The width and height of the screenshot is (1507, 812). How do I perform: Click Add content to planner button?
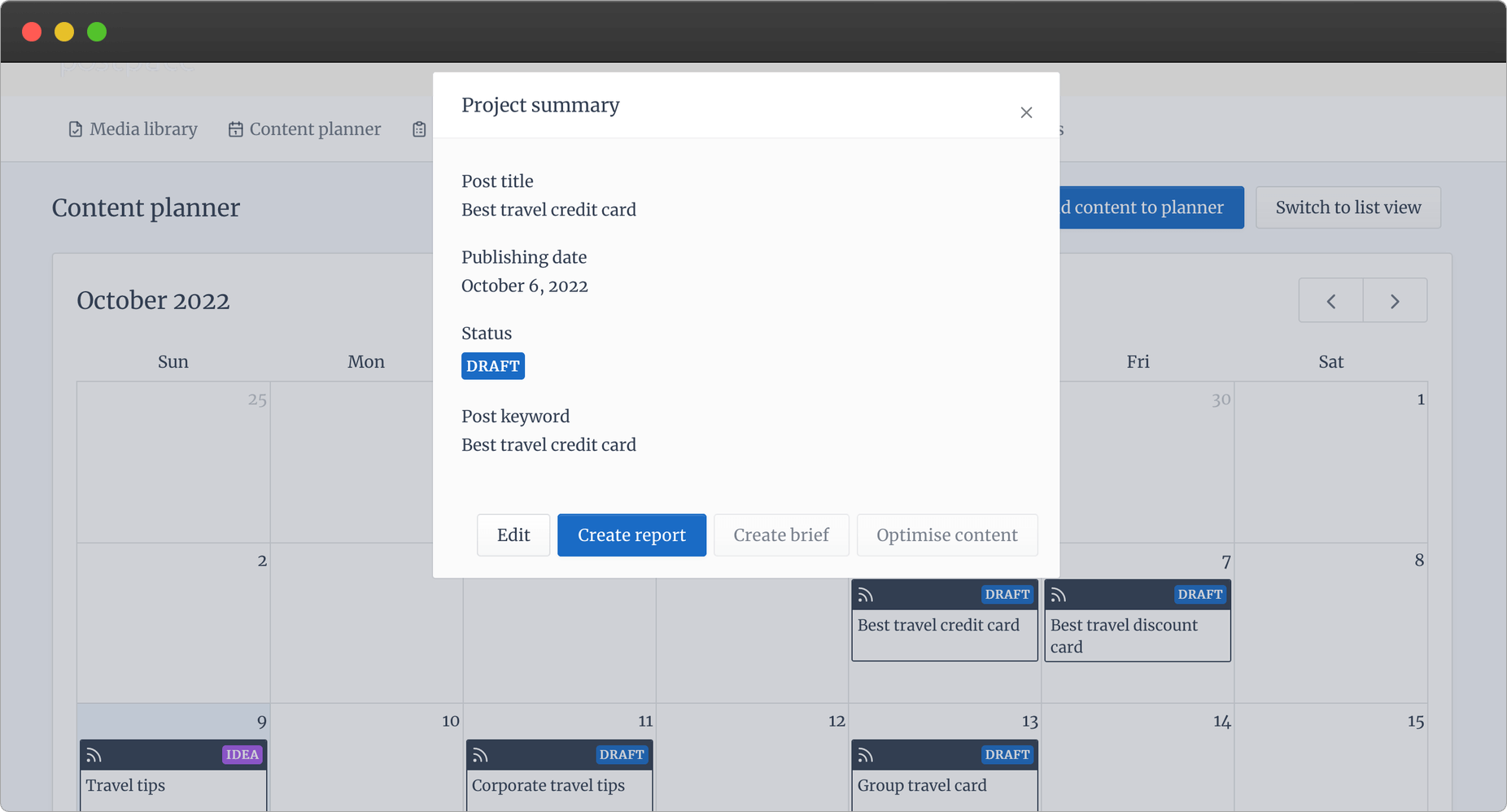[1151, 207]
